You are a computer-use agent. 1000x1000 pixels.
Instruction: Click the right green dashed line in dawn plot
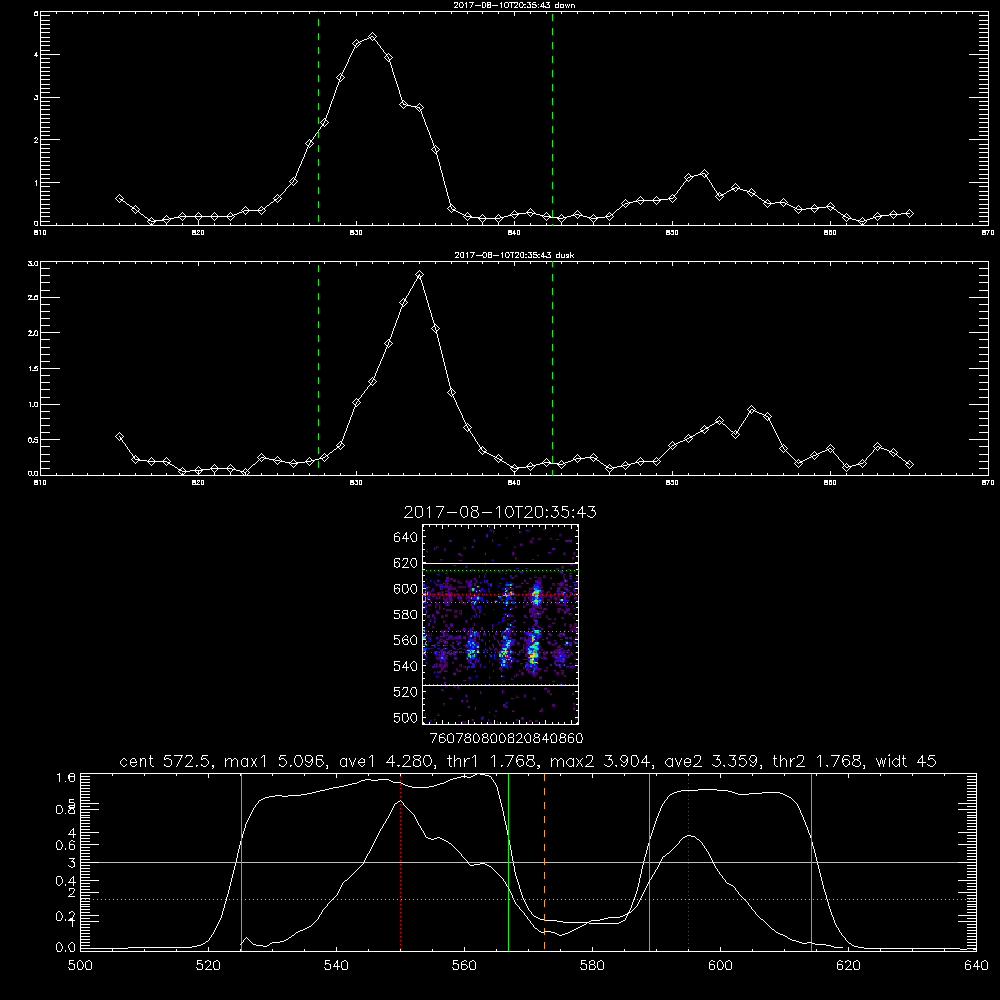coord(552,118)
